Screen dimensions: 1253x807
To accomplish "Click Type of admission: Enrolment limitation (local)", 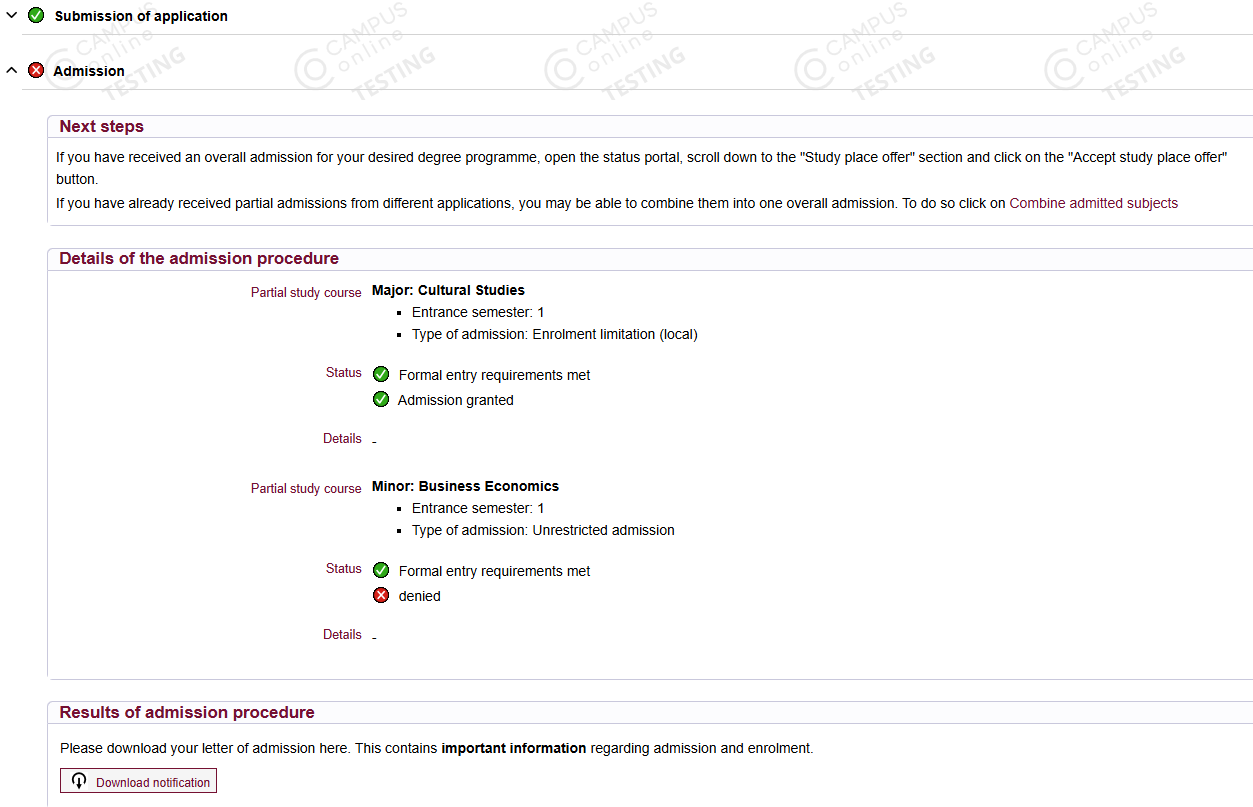I will point(555,334).
